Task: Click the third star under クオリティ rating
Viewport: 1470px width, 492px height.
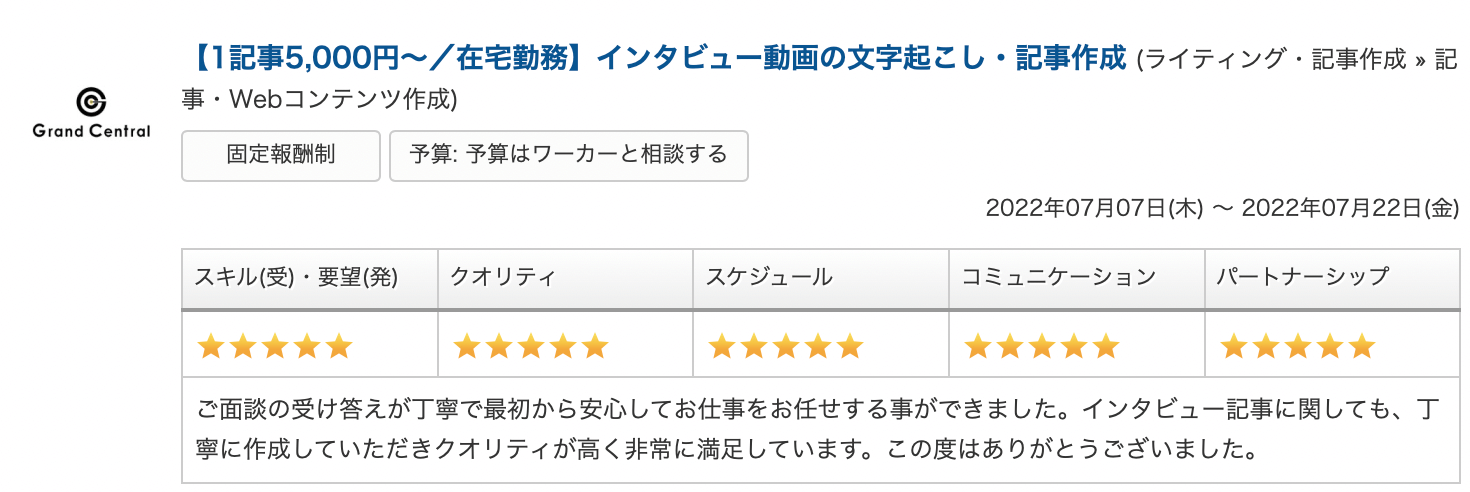Action: (531, 346)
